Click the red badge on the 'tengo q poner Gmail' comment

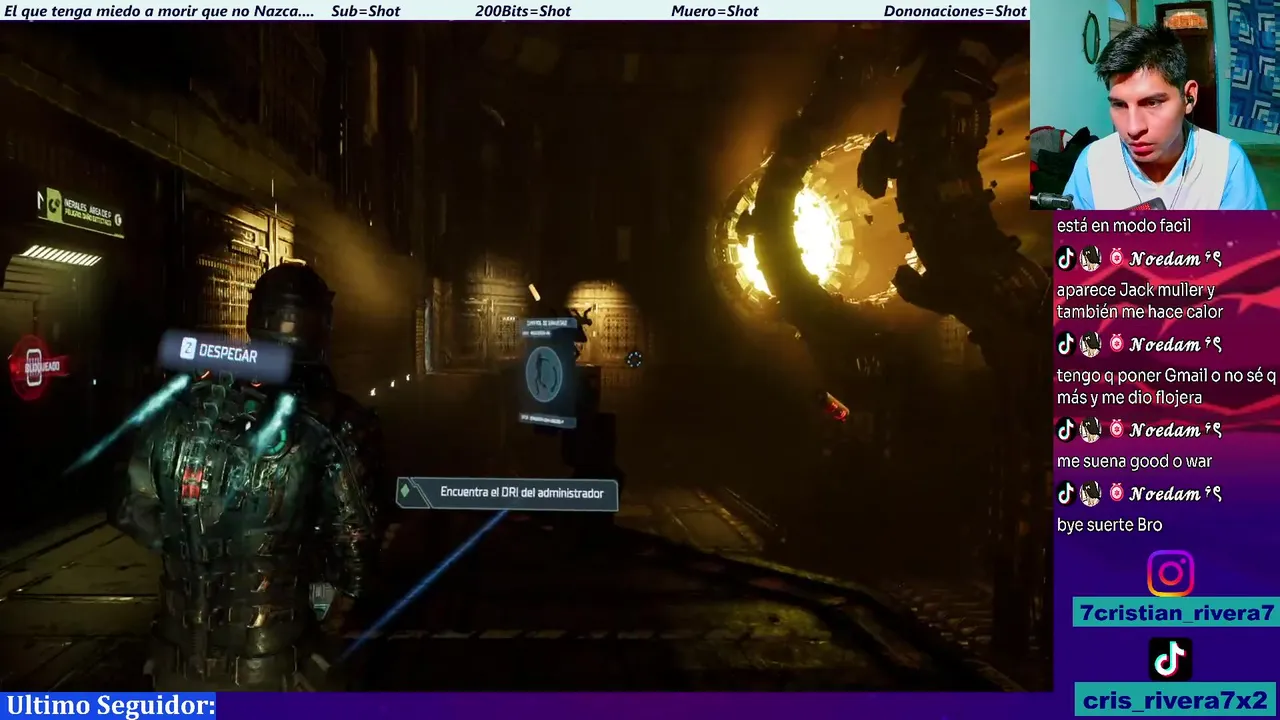point(1116,345)
